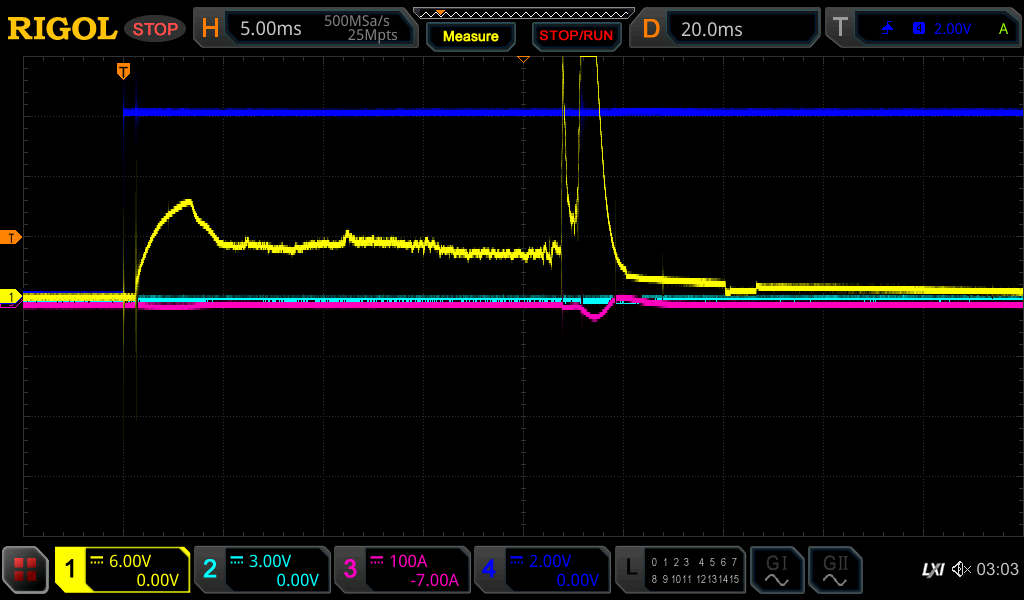Click the RIGOL logo
The height and width of the screenshot is (600, 1024).
click(x=62, y=29)
